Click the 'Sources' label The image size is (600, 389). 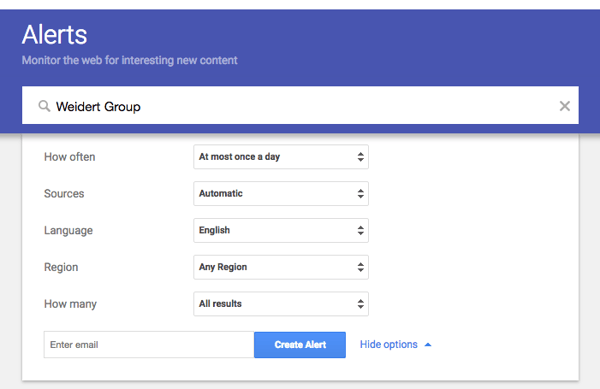(x=64, y=194)
